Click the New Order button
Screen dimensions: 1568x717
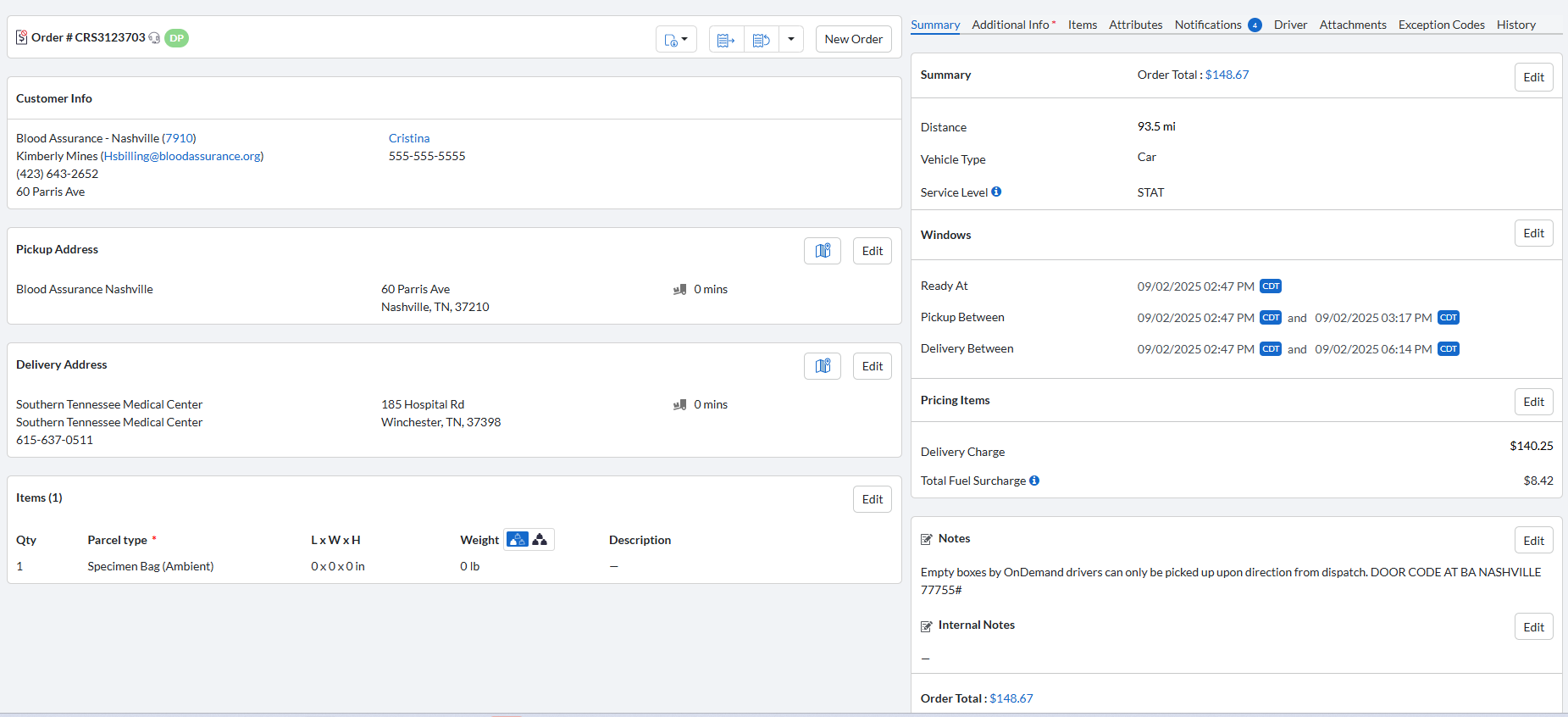(x=853, y=39)
